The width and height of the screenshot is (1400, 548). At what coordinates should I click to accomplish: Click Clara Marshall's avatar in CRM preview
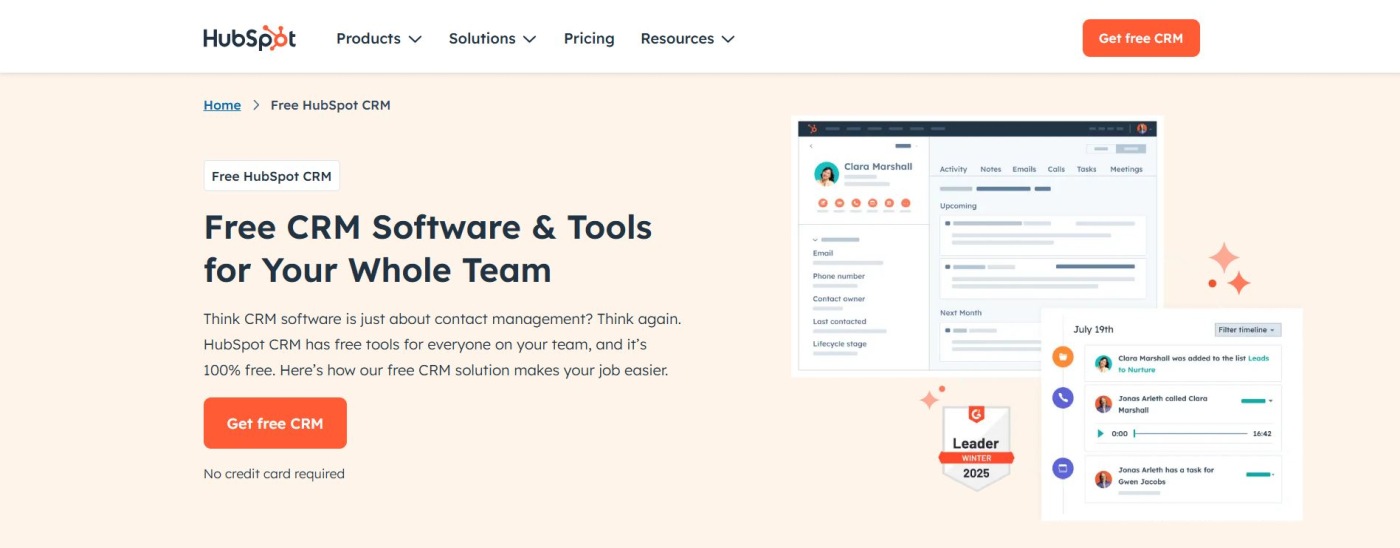(x=826, y=174)
